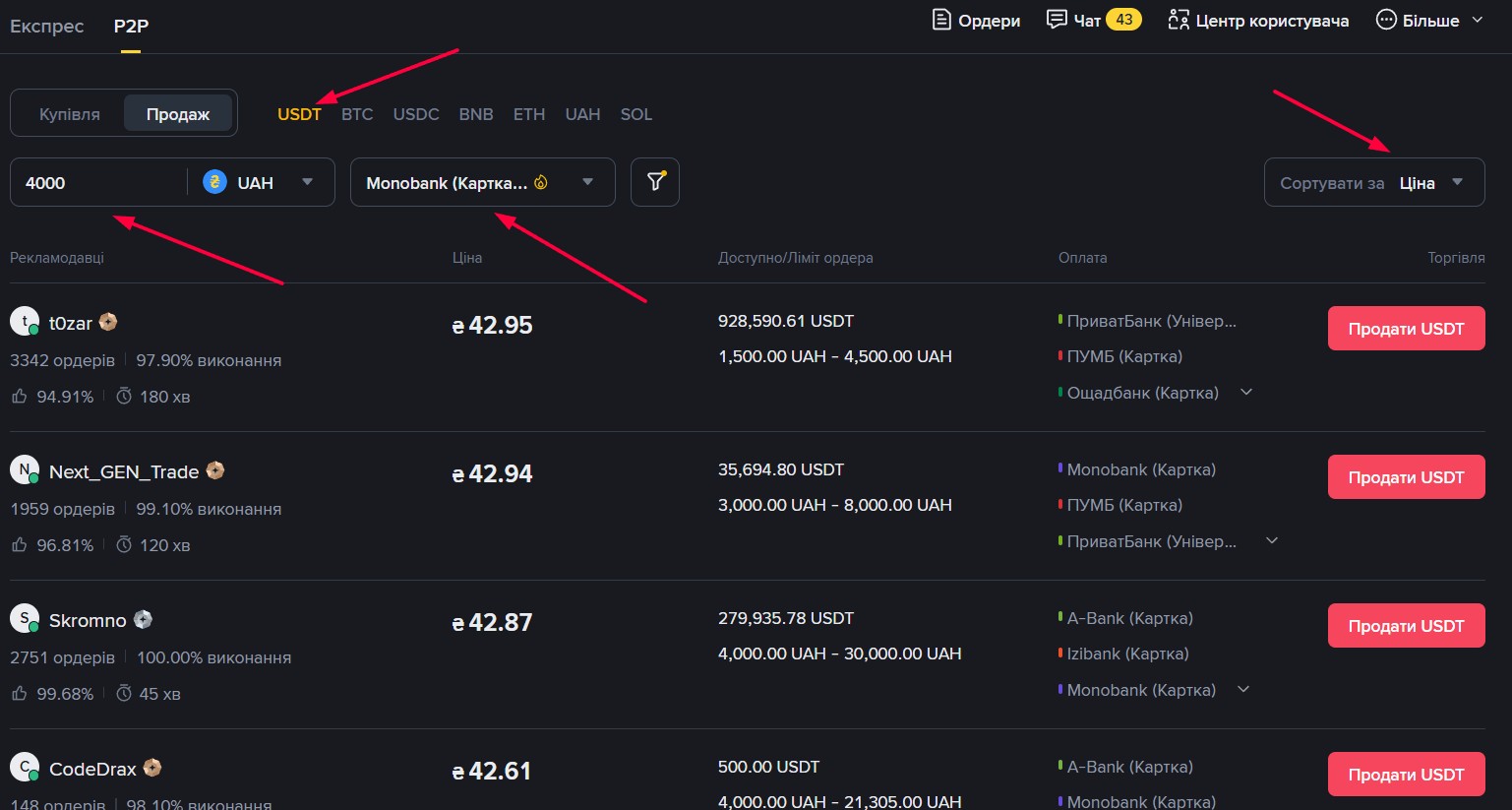Click the timer icon next to 180 хв
1512x810 pixels.
pyautogui.click(x=124, y=396)
